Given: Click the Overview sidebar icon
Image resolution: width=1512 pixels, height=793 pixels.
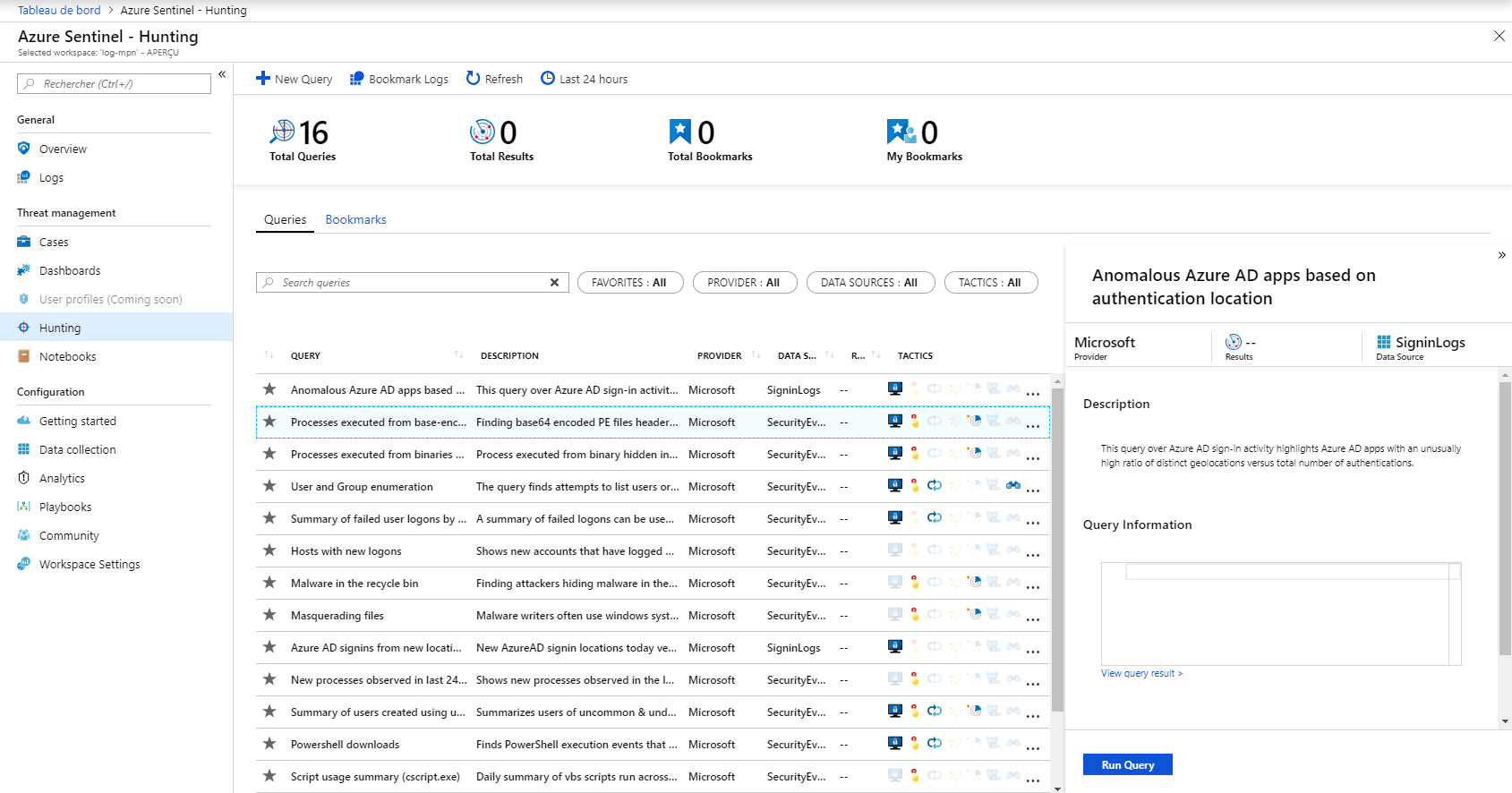Looking at the screenshot, I should [23, 149].
